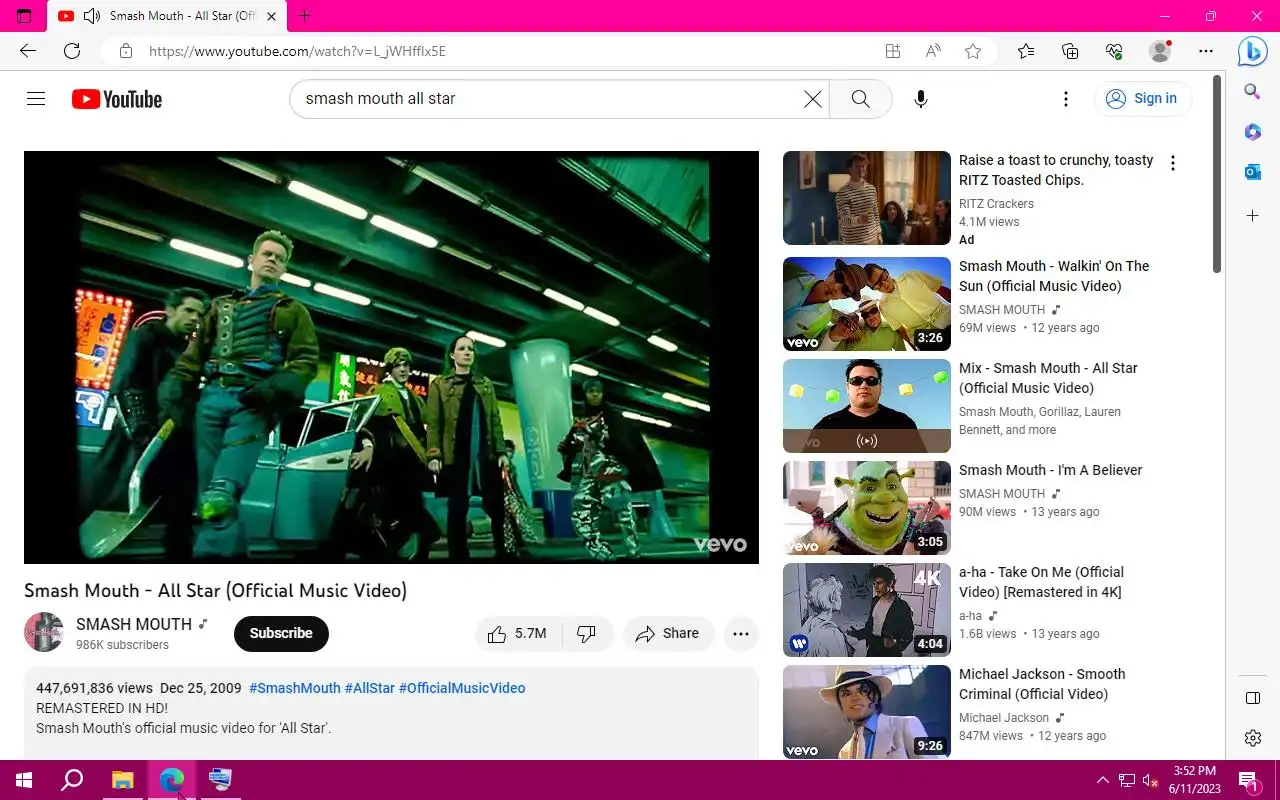Click the browser address bar URL
The height and width of the screenshot is (800, 1280).
point(297,51)
